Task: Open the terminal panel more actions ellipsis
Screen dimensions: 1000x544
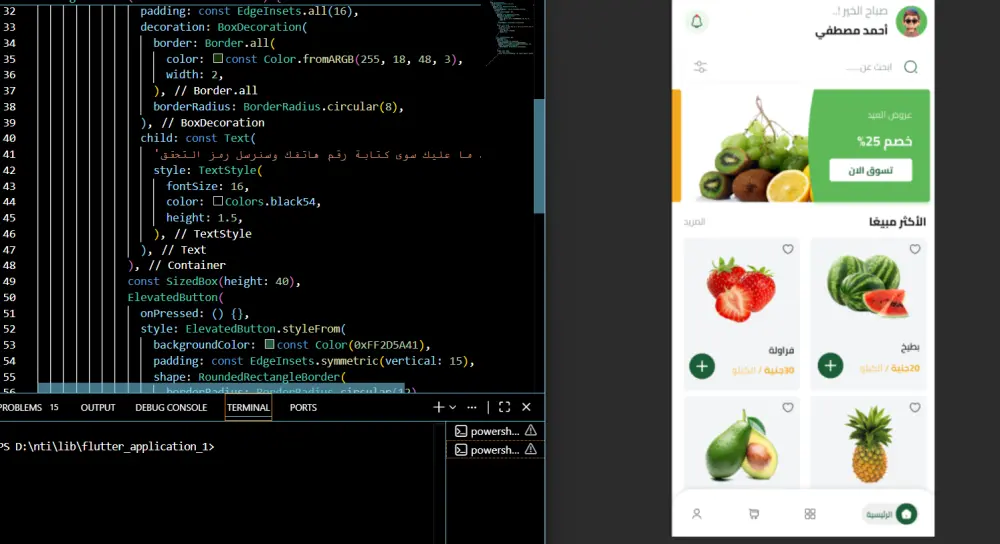Action: [x=471, y=407]
